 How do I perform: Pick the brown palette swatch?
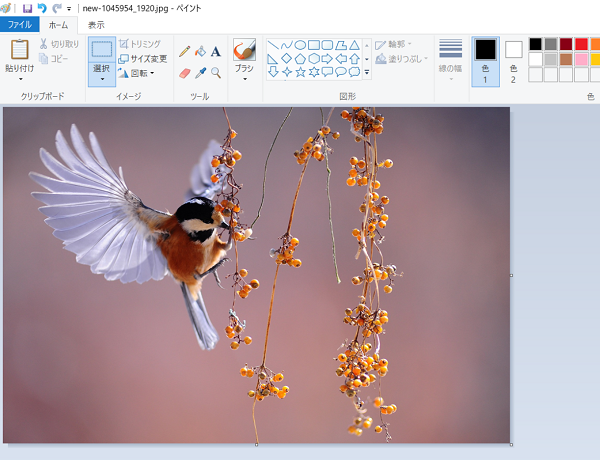(566, 59)
